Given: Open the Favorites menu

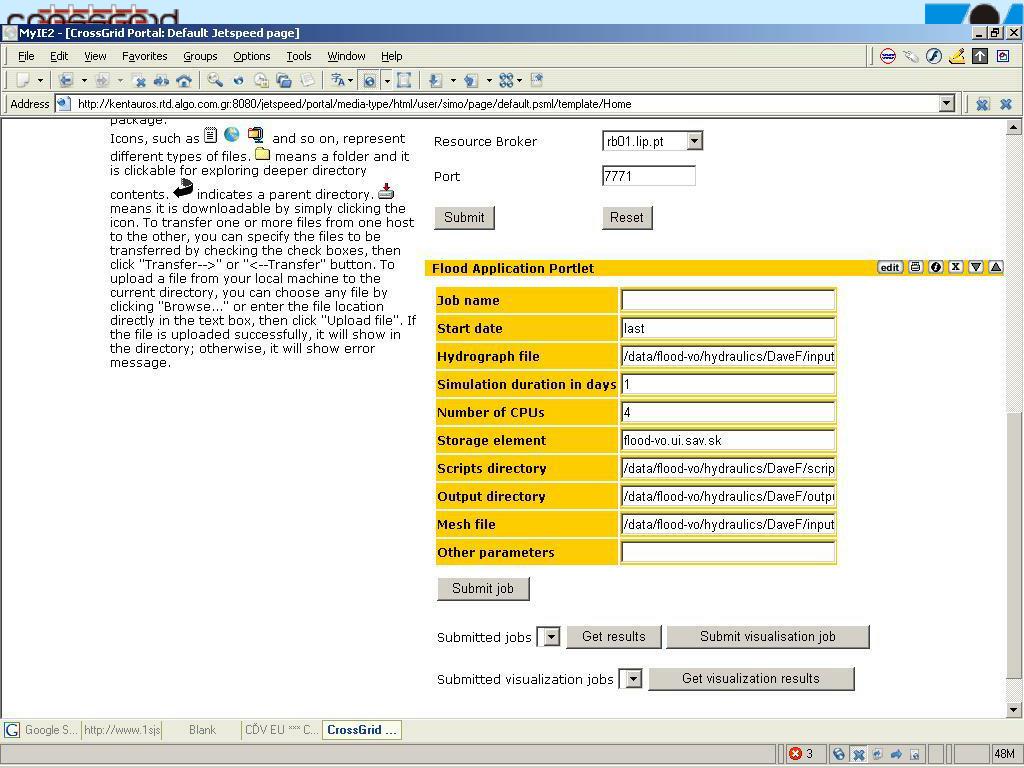Looking at the screenshot, I should 144,56.
